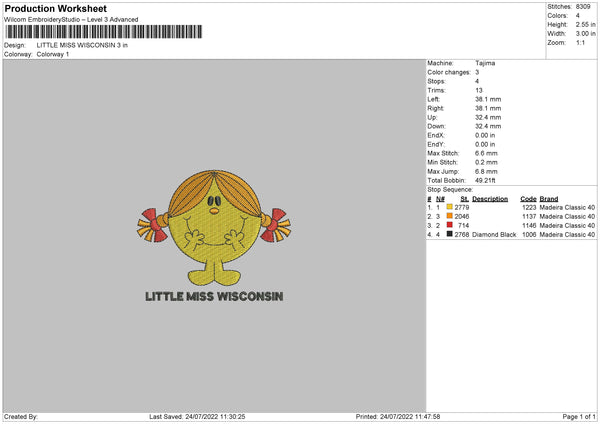Click the 'N#' column header

(x=440, y=199)
